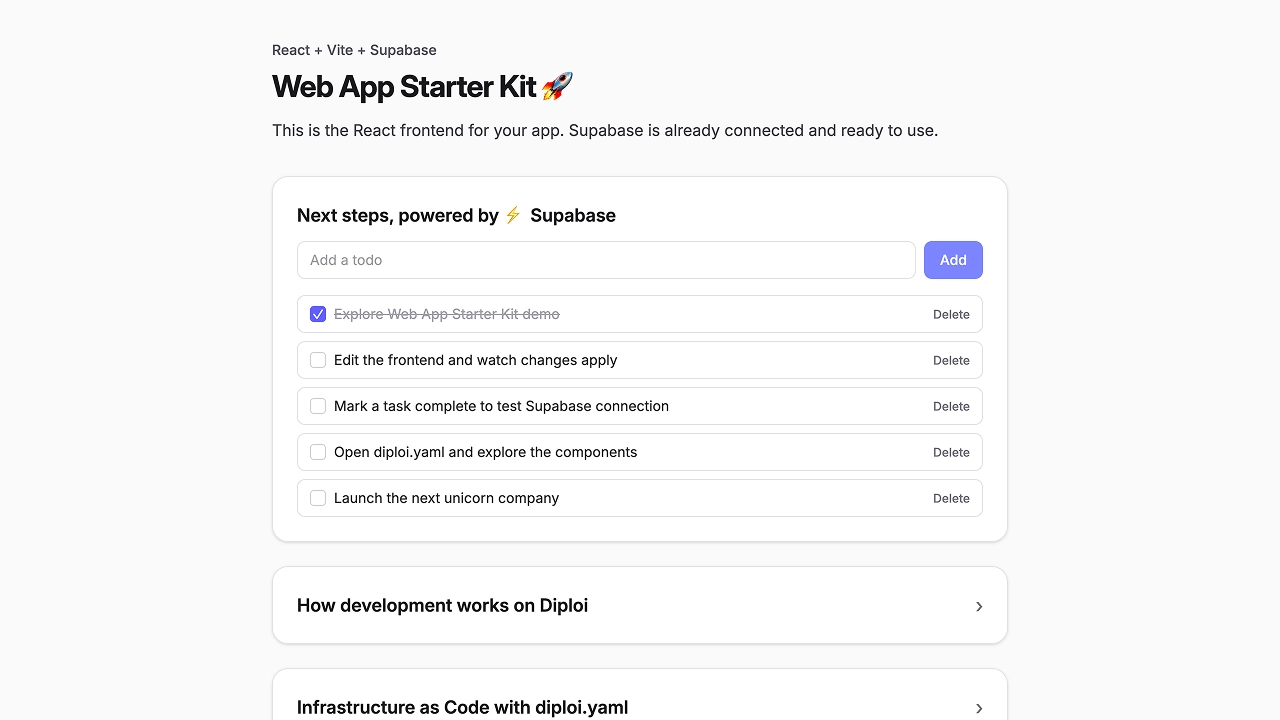Open the How development works on Diploi heading

click(x=442, y=605)
